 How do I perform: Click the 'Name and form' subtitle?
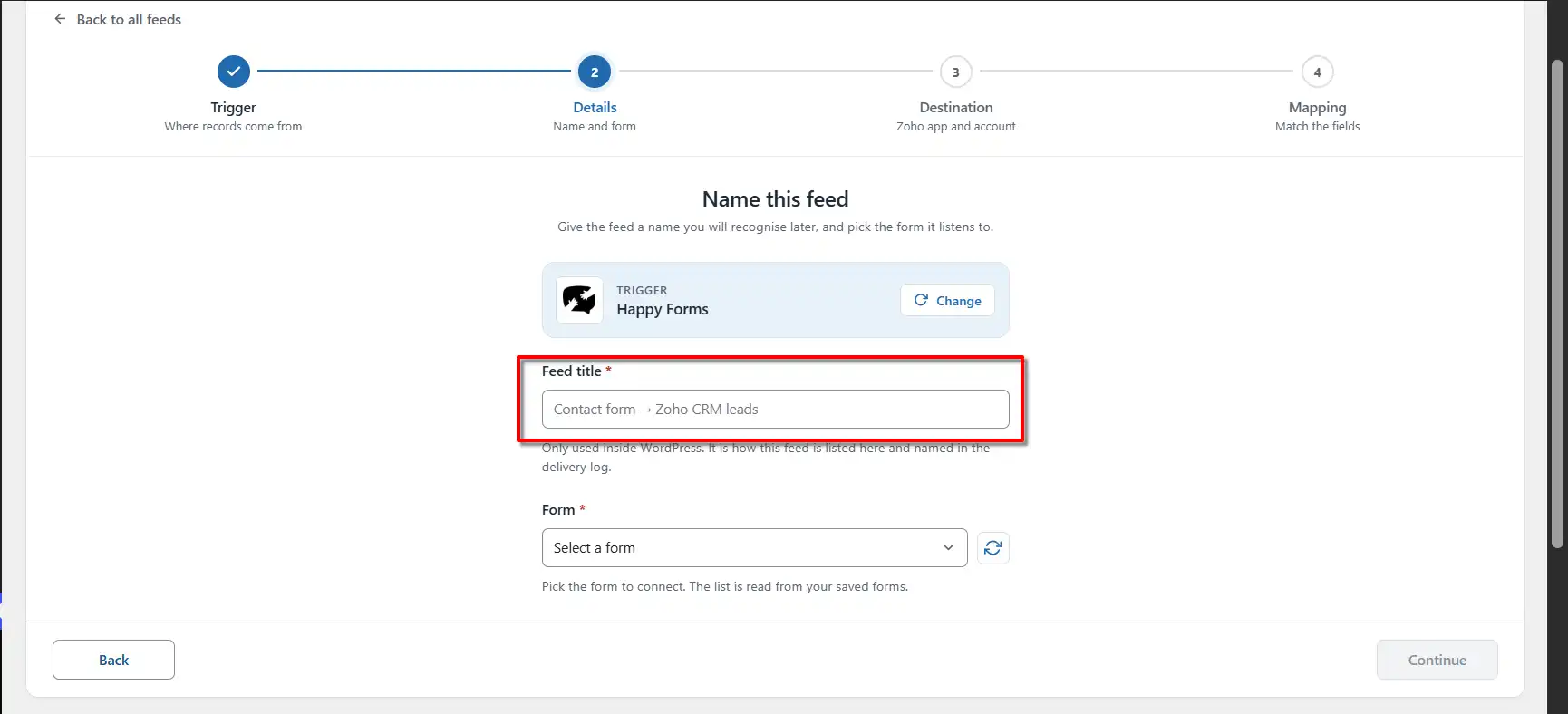tap(595, 127)
